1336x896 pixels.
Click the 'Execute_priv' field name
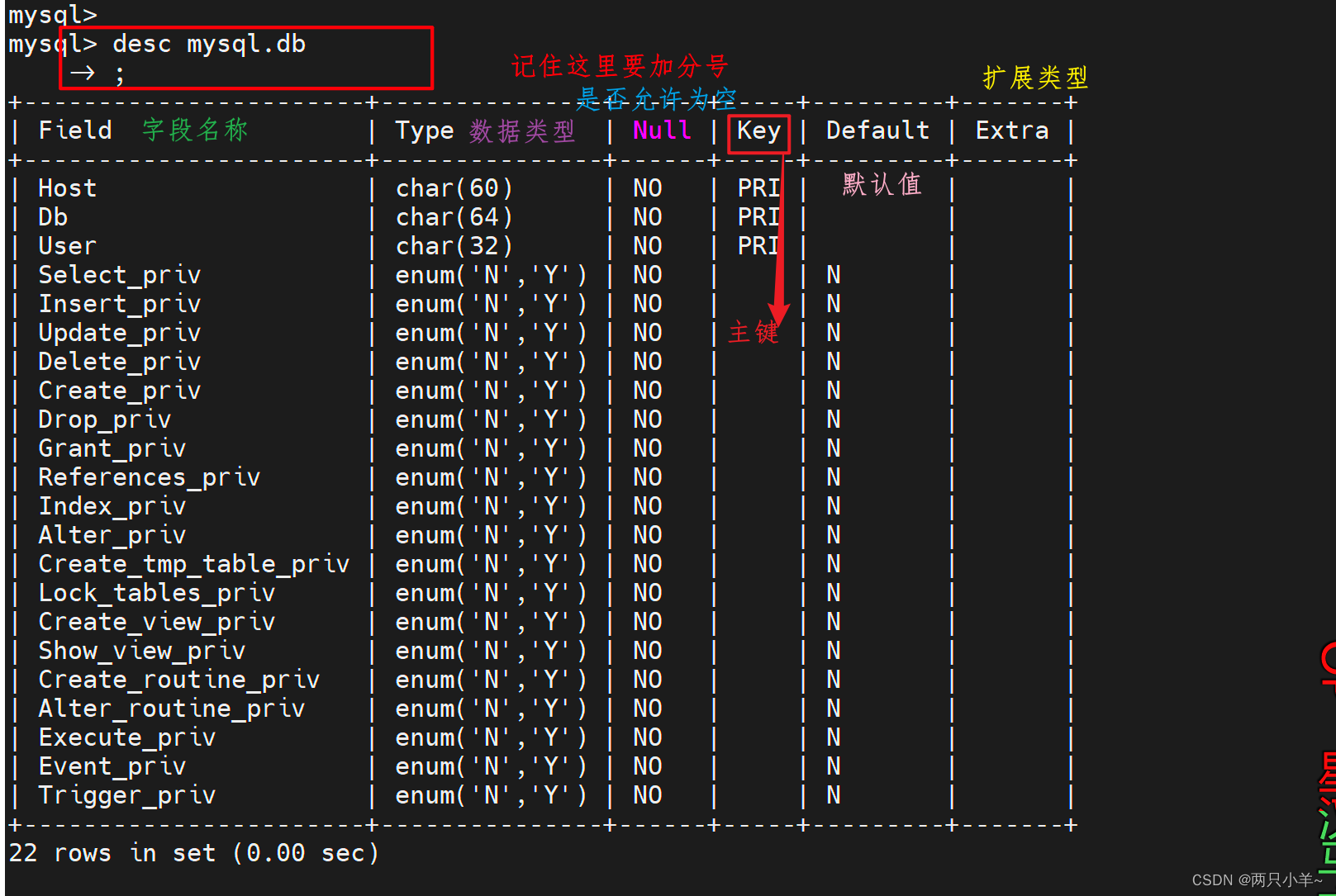click(127, 737)
